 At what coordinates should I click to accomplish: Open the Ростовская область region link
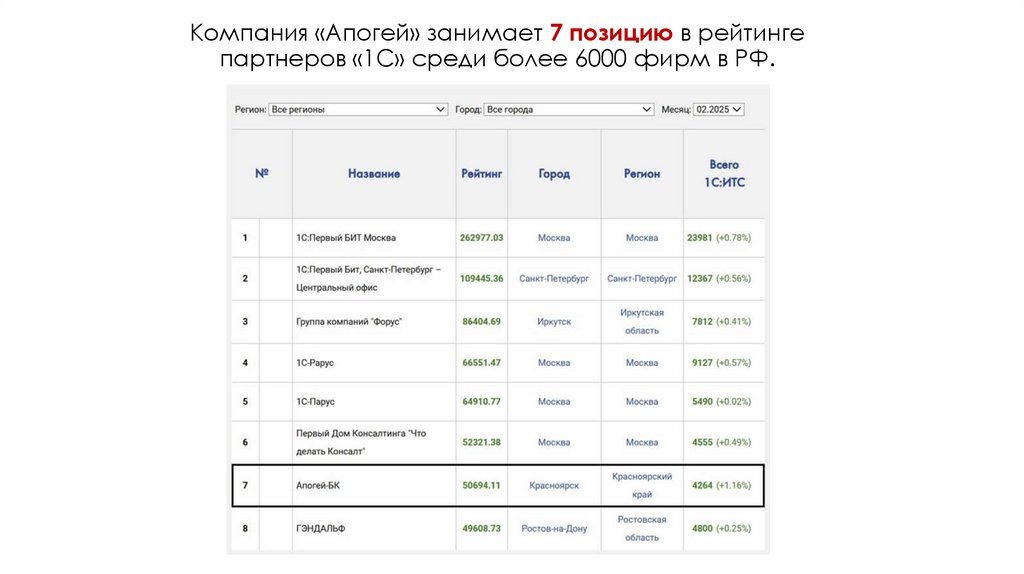[642, 528]
